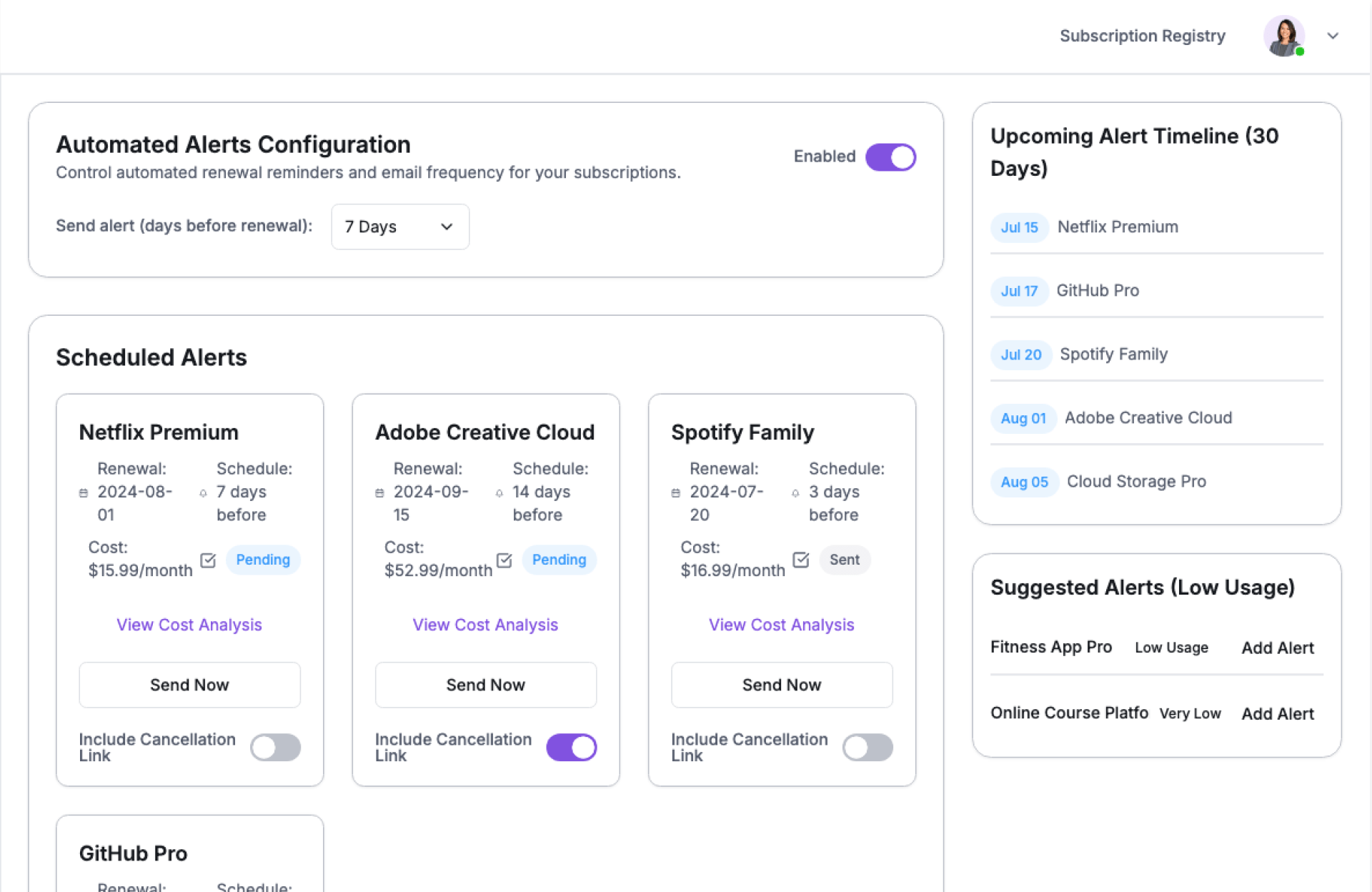Select the Jul 17 GitHub Pro timeline entry
This screenshot has width=1372, height=892.
[1097, 291]
